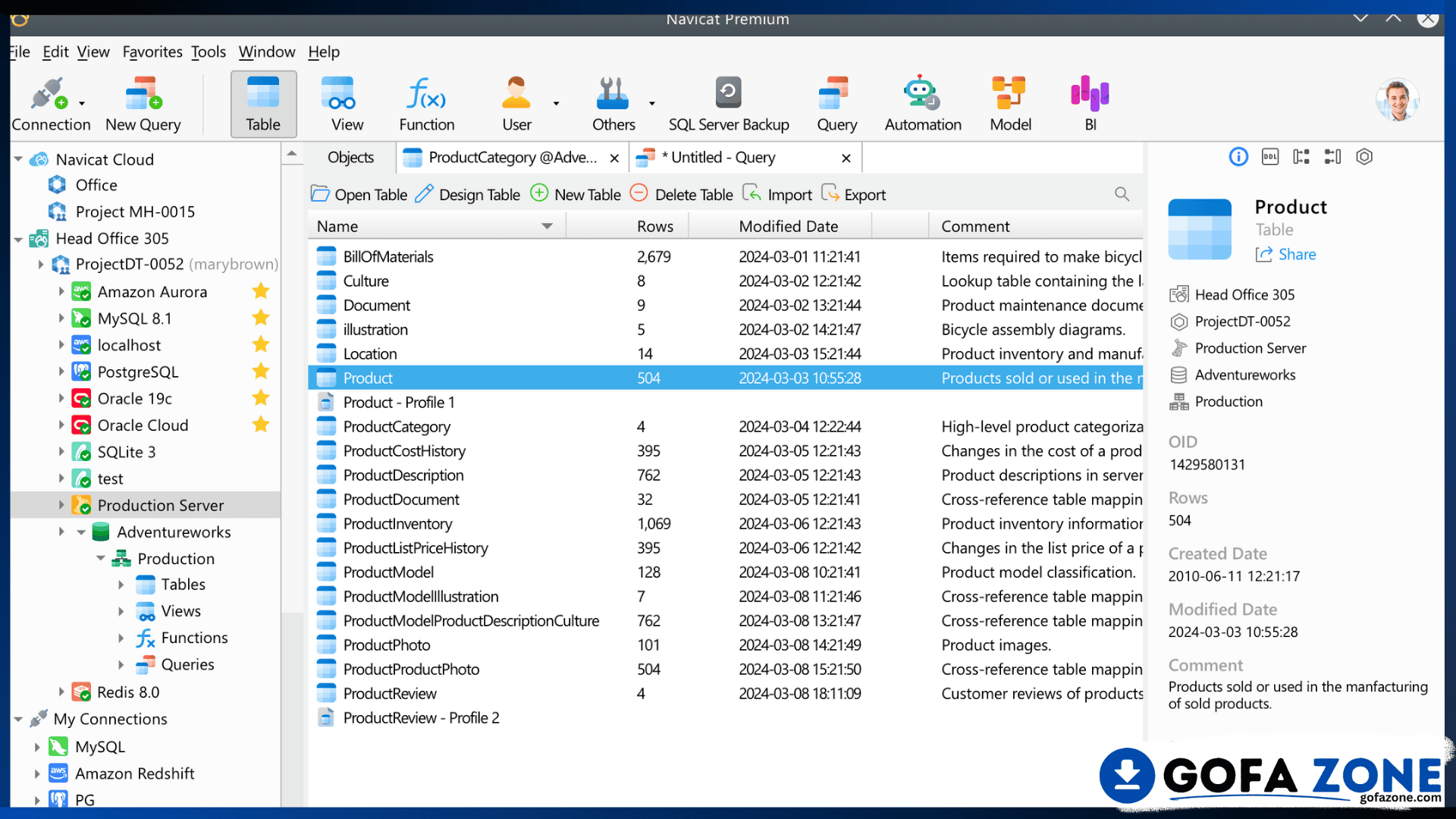Screen dimensions: 1456x819
Task: Collapse the Navicat Cloud tree node
Action: [x=18, y=159]
